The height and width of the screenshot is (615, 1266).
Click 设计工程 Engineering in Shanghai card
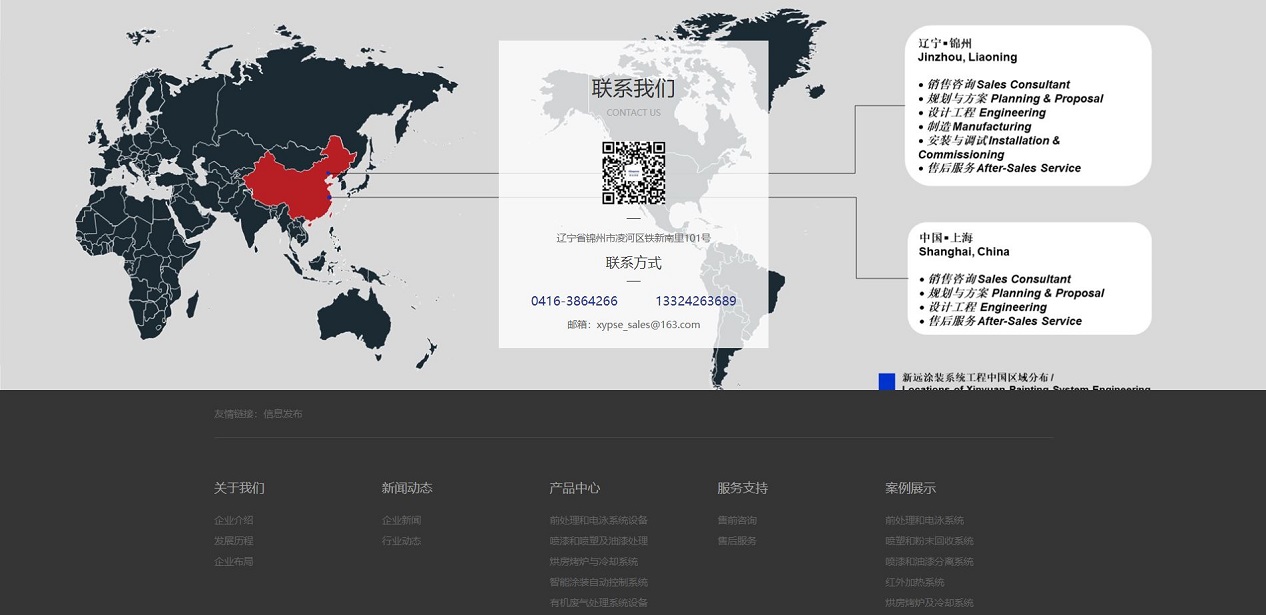point(986,307)
